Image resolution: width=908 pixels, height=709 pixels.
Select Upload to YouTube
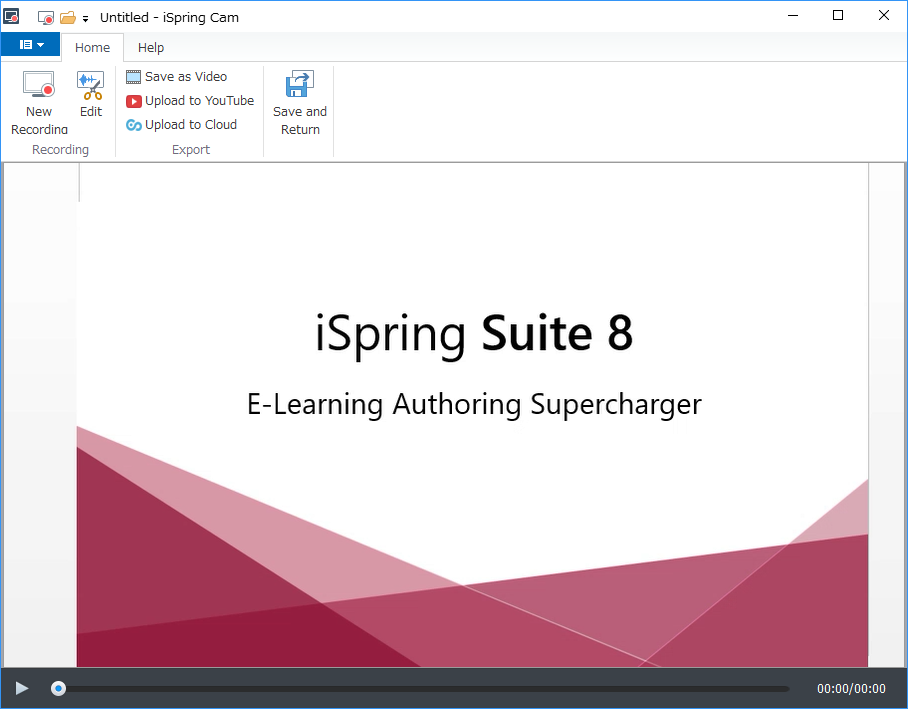click(190, 101)
